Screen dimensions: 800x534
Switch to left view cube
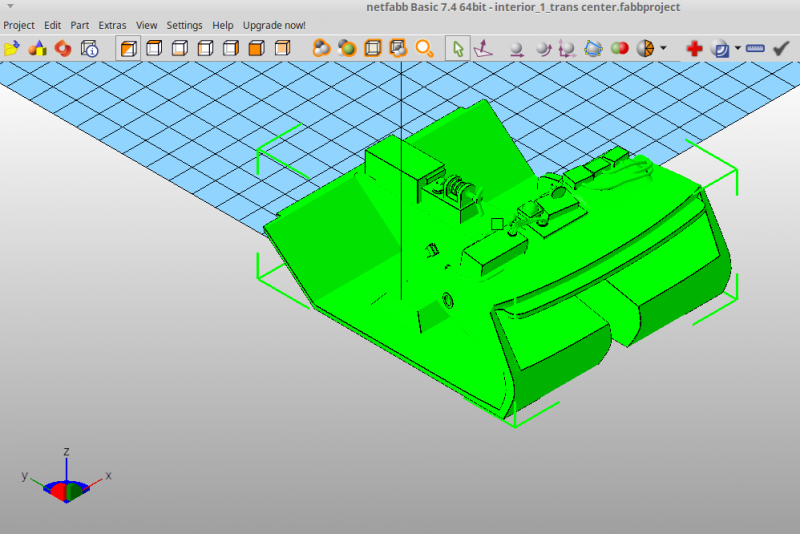click(205, 48)
